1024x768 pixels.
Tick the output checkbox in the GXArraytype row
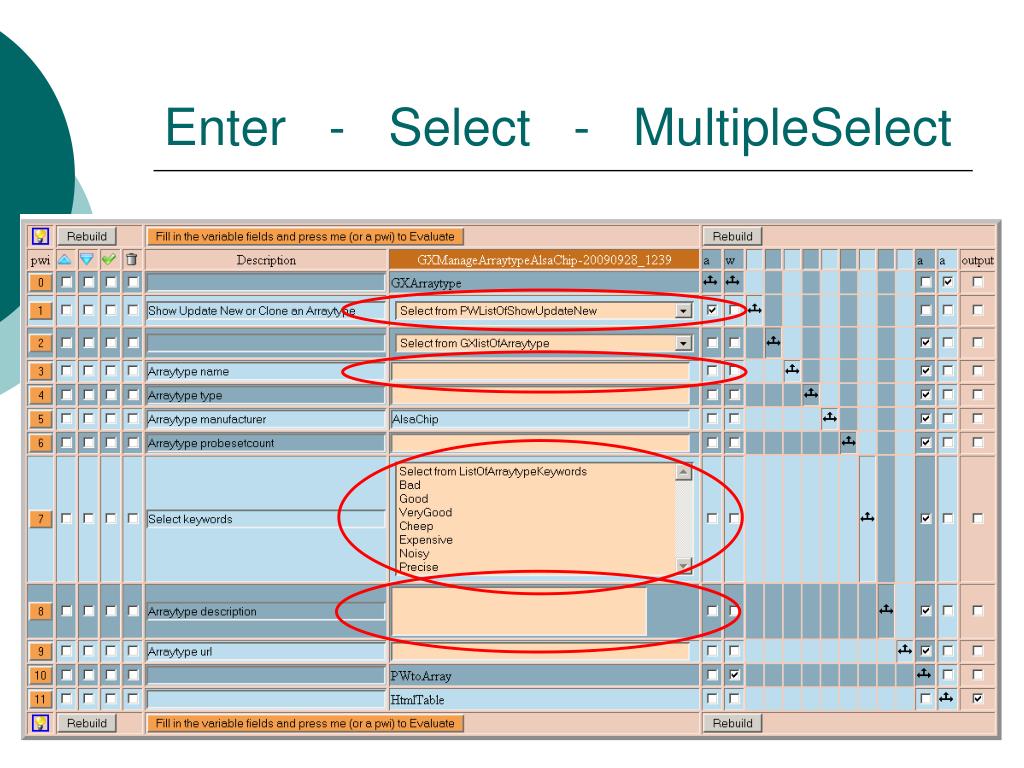978,282
